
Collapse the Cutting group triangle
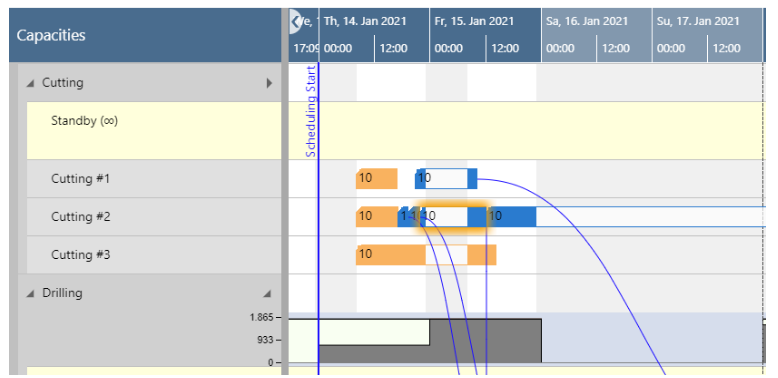[x=31, y=83]
